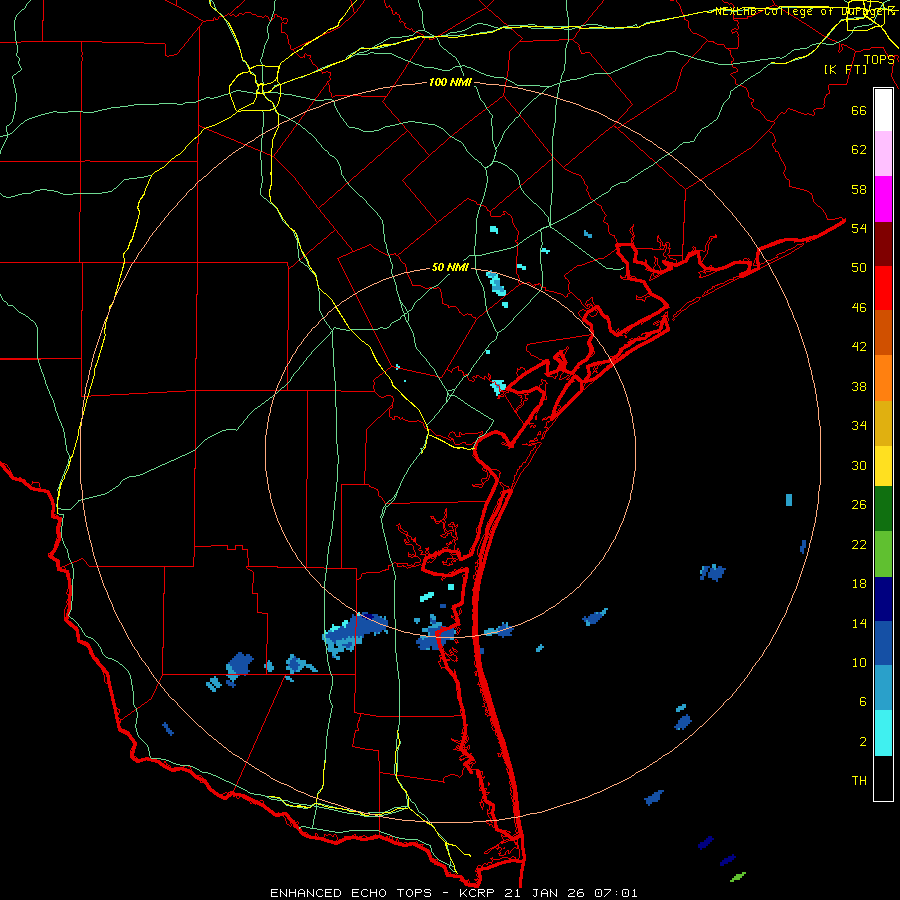Click the '50 NMI' range ring label
Viewport: 900px width, 900px height.
[450, 267]
